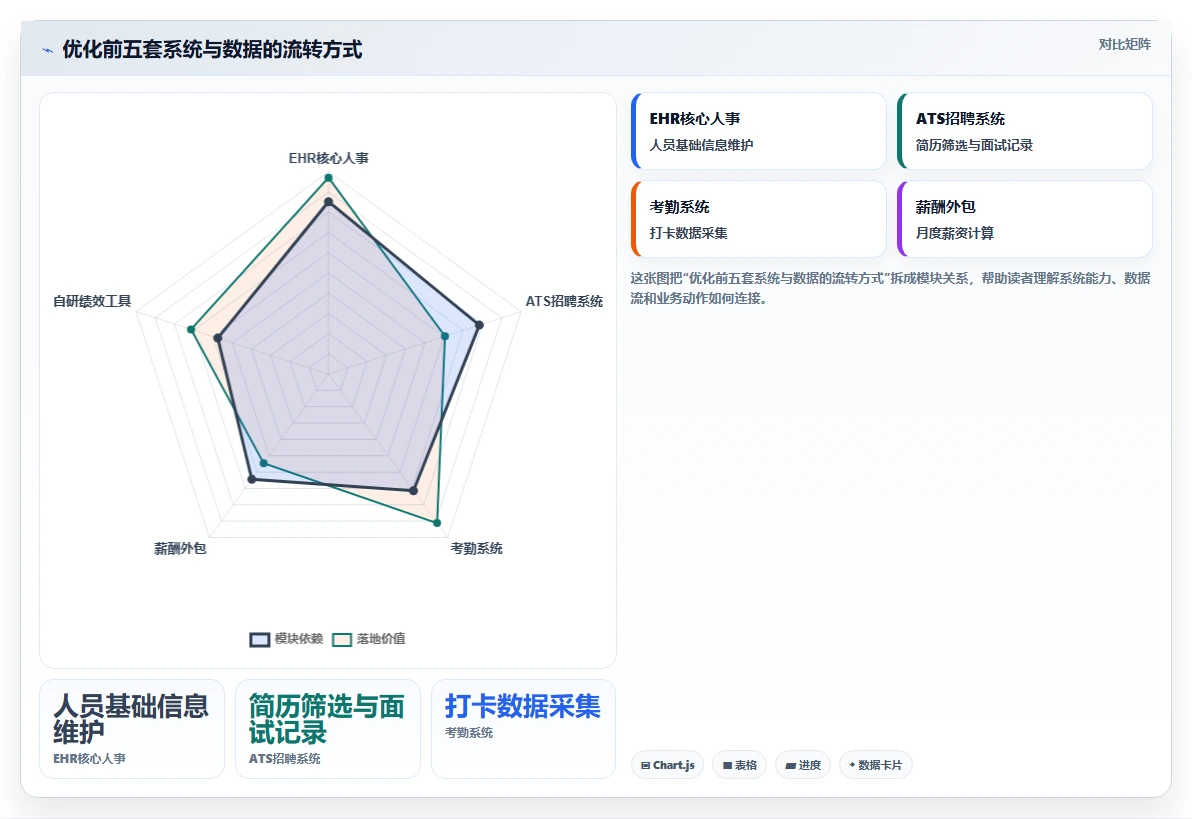Click the 考勤系统 radar axis label

point(477,548)
